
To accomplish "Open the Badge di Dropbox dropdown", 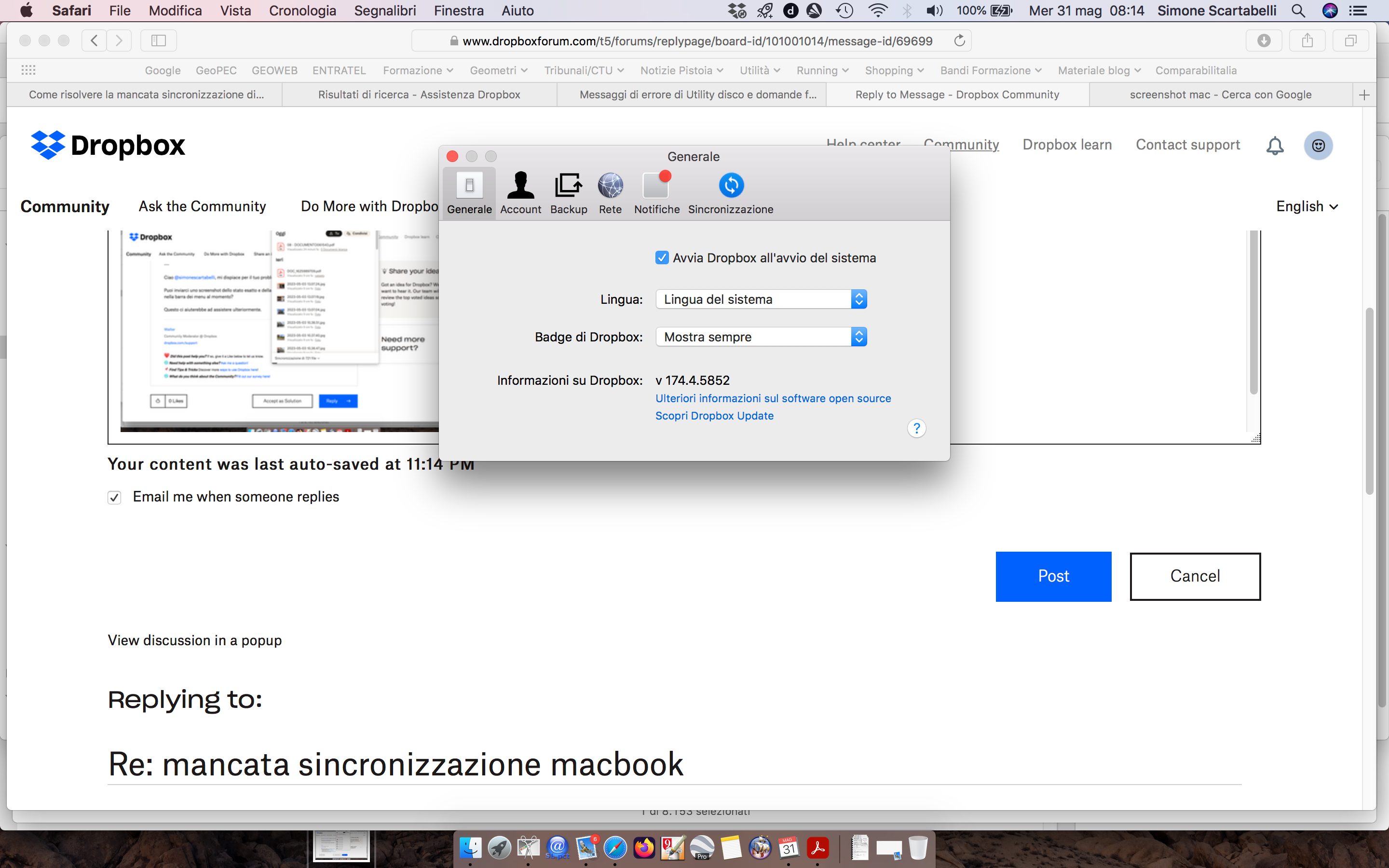I will click(761, 337).
